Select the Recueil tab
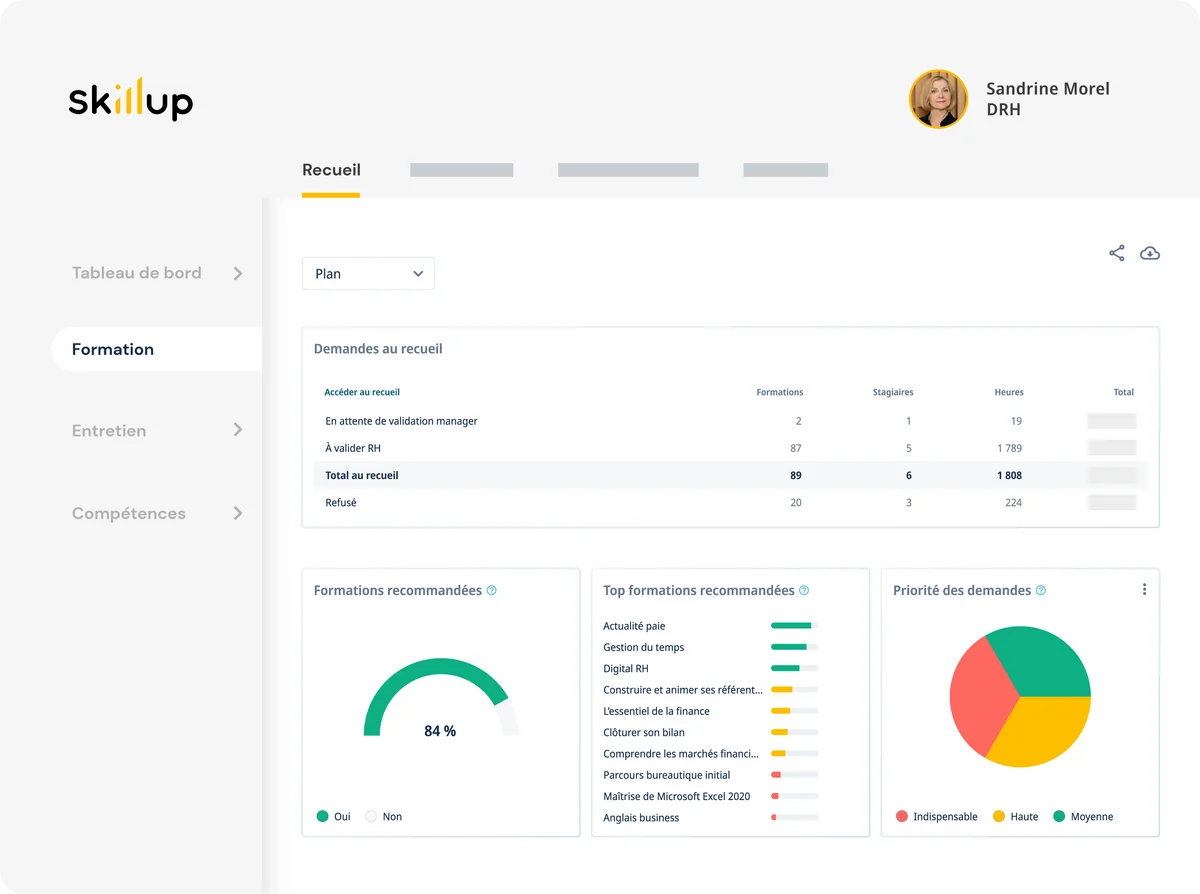 331,171
